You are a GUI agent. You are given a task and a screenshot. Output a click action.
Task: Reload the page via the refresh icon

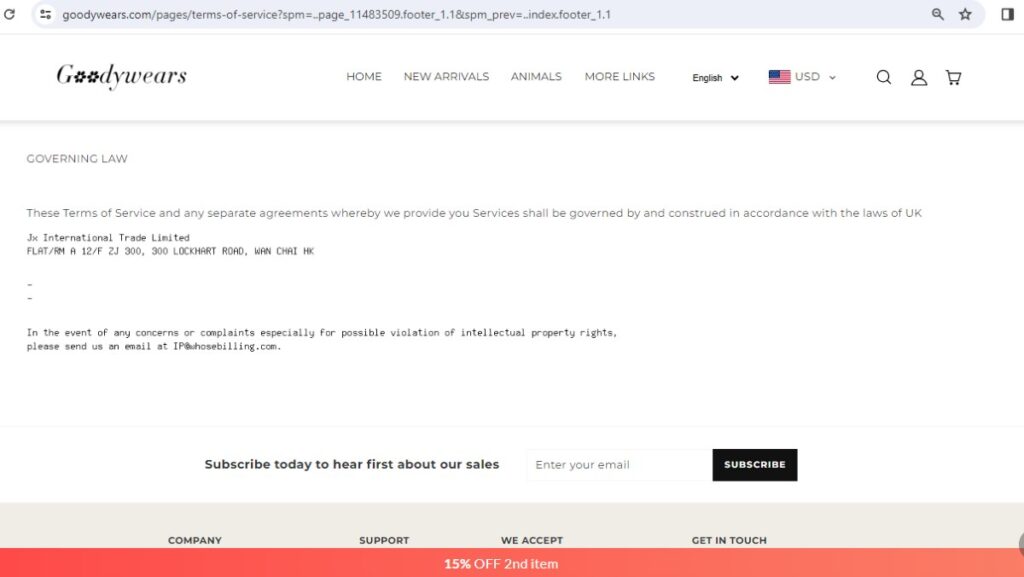11,14
